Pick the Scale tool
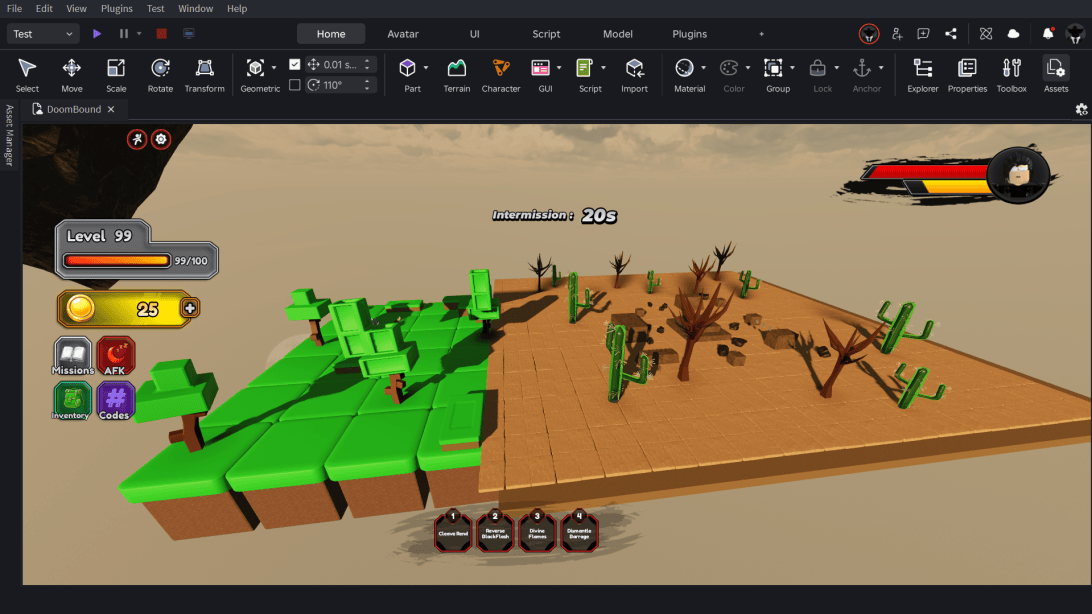This screenshot has width=1092, height=614. click(x=116, y=74)
